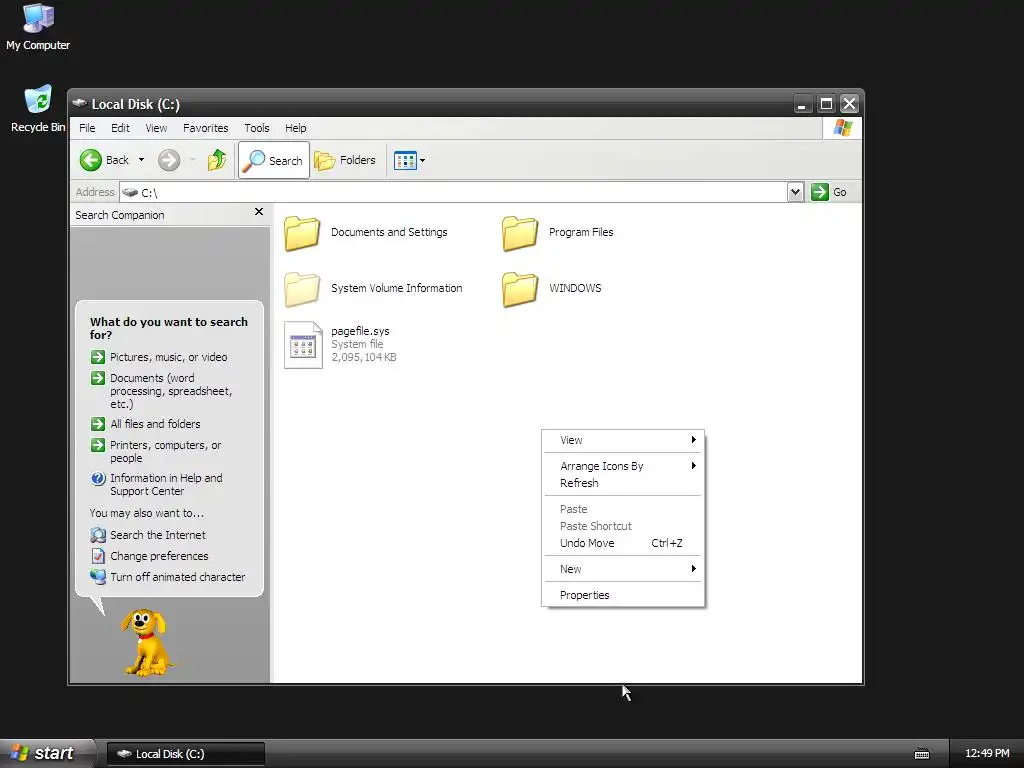Screen dimensions: 1024x768
Task: Open the Help menu
Action: pos(295,128)
